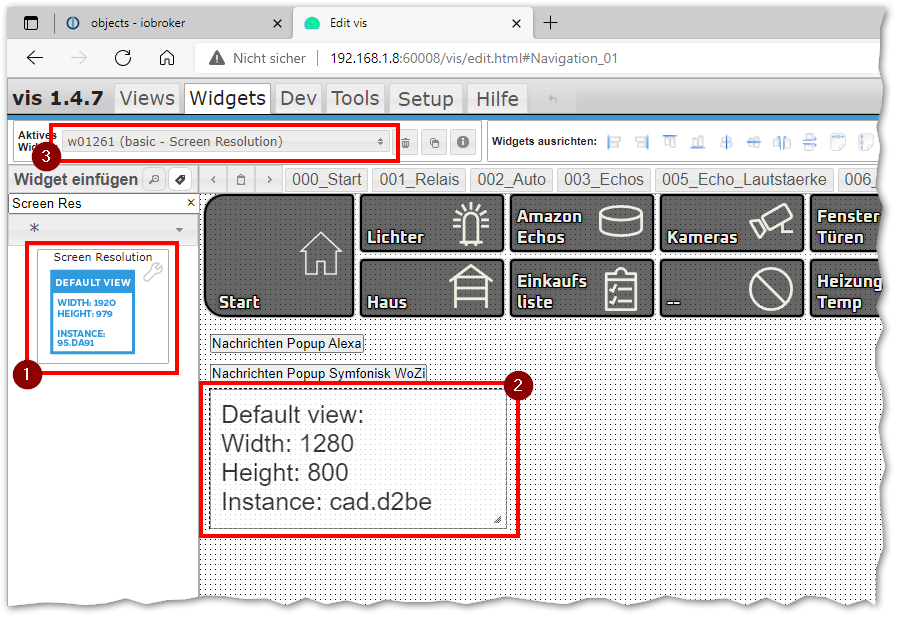Click the tag icon beside Widget einfügen
The width and height of the screenshot is (897, 617).
pyautogui.click(x=180, y=180)
